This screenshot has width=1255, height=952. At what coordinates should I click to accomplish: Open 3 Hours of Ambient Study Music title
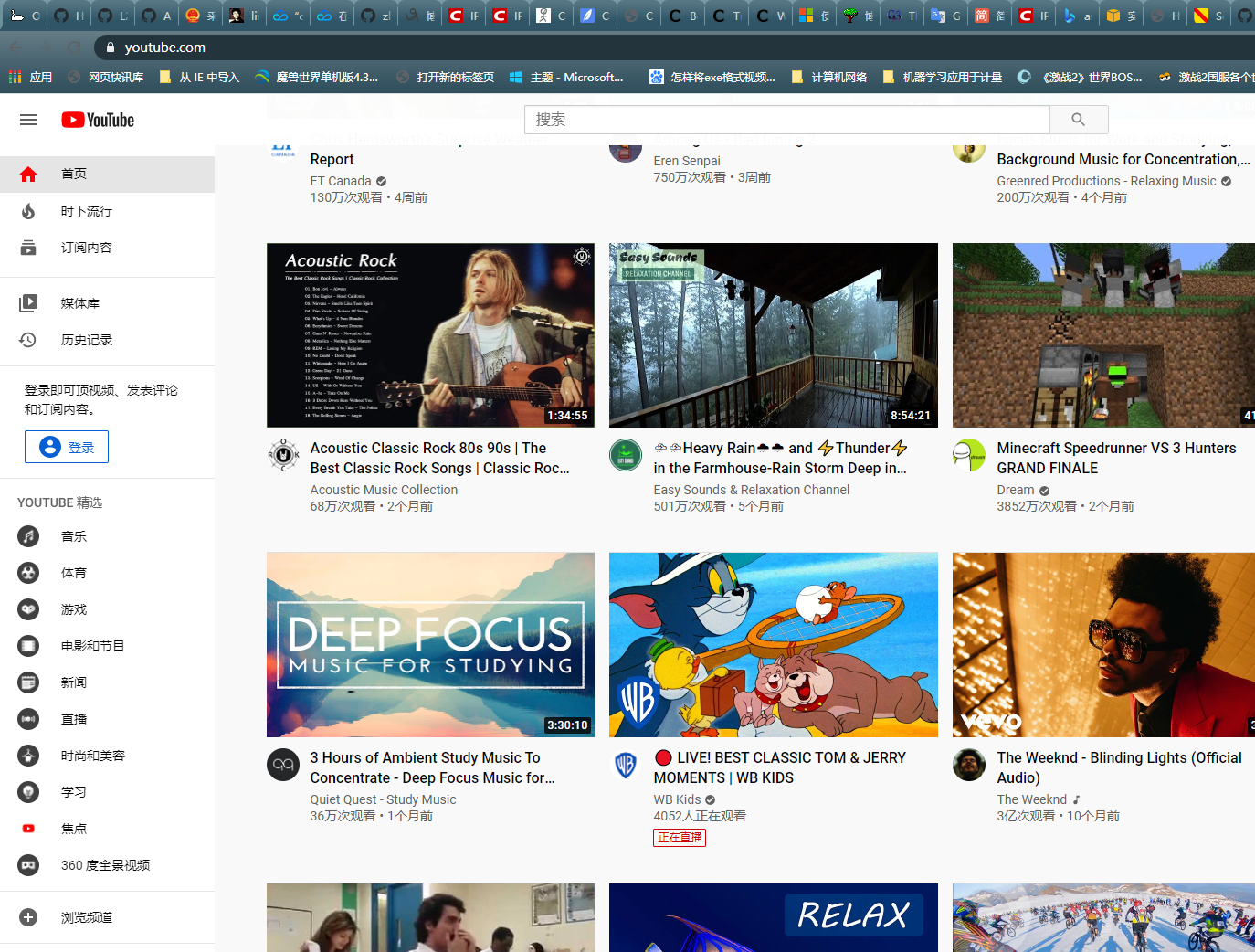[433, 767]
